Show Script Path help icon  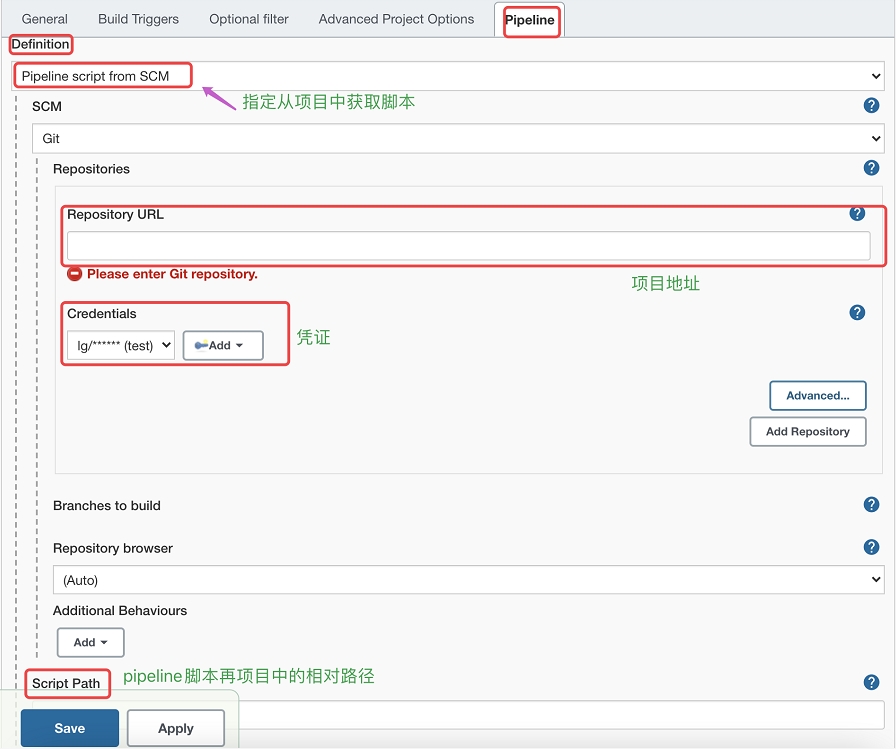[871, 683]
